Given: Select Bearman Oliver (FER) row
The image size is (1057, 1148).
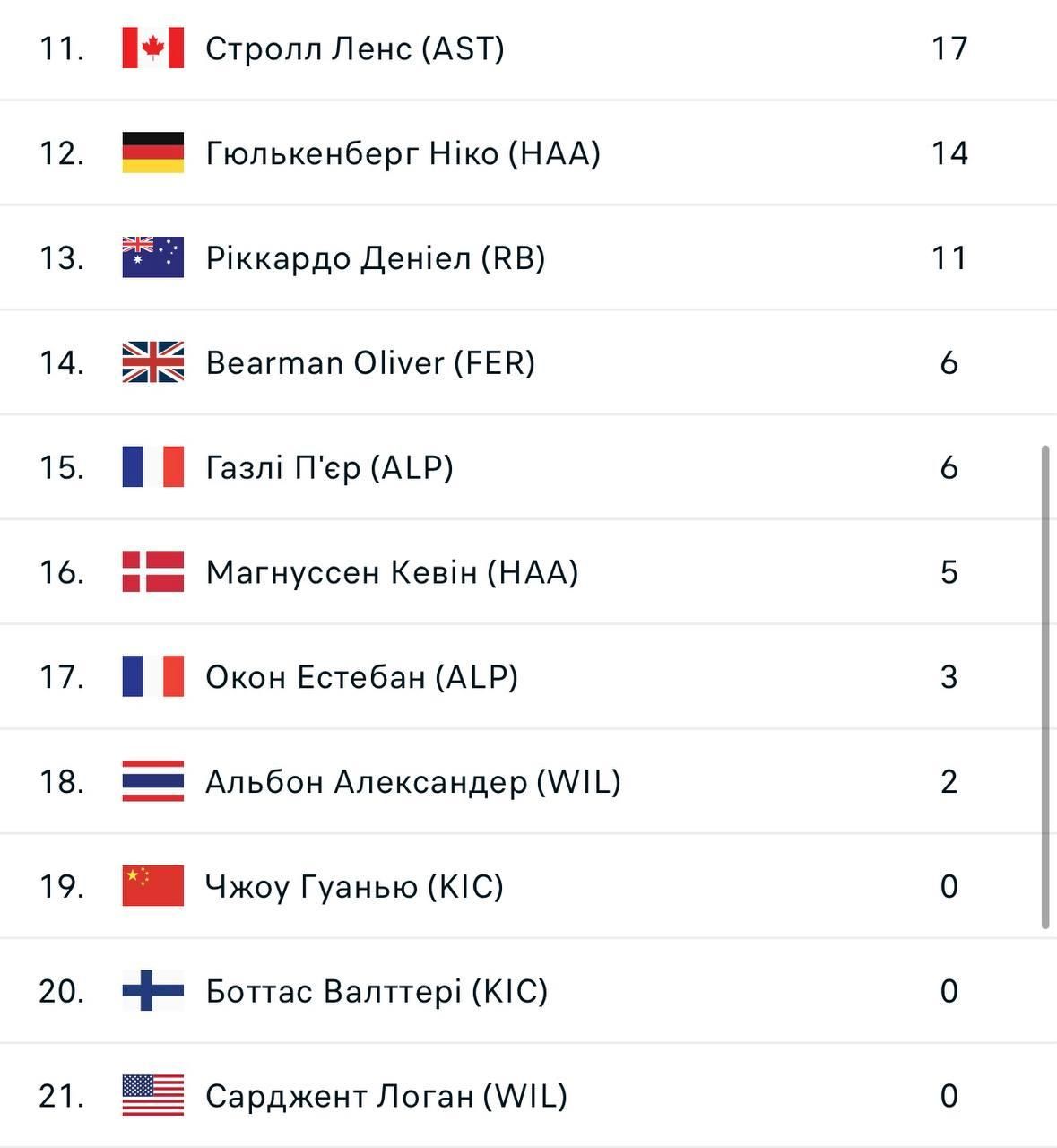Looking at the screenshot, I should (528, 362).
